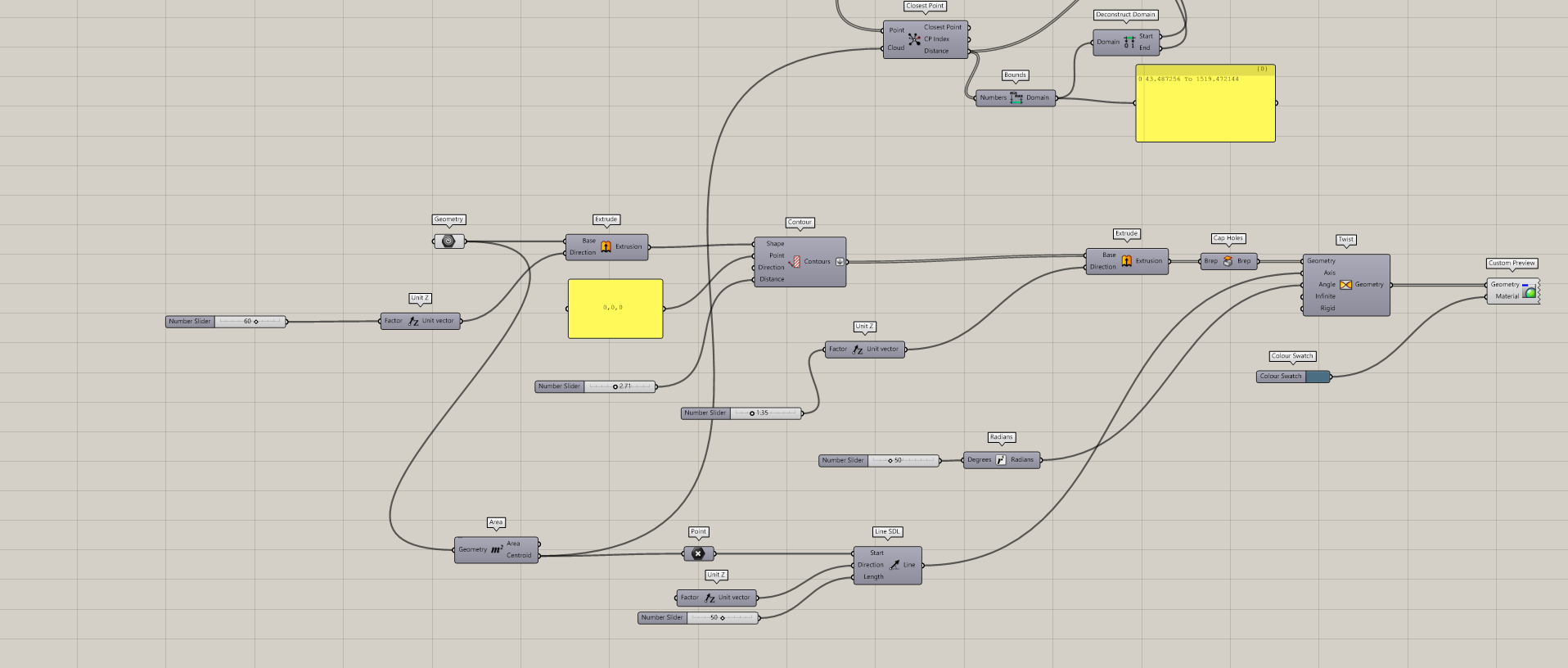Click the Contour component's striped icon

795,261
